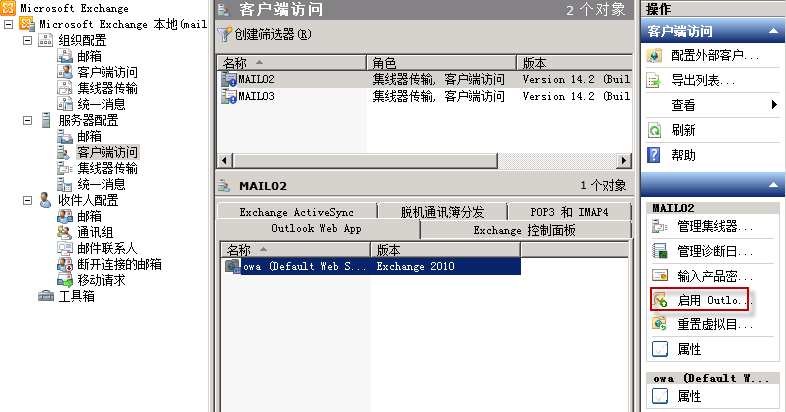Click 属性 under MAIL02 actions

tap(689, 349)
